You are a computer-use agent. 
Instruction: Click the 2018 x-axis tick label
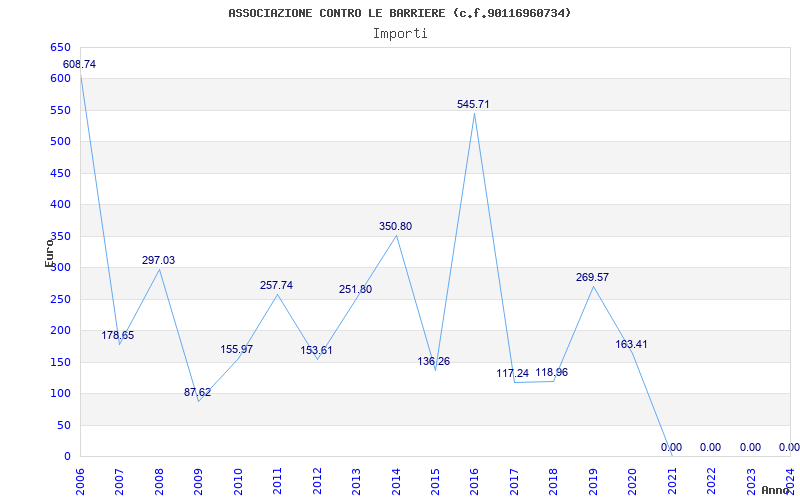(x=554, y=482)
